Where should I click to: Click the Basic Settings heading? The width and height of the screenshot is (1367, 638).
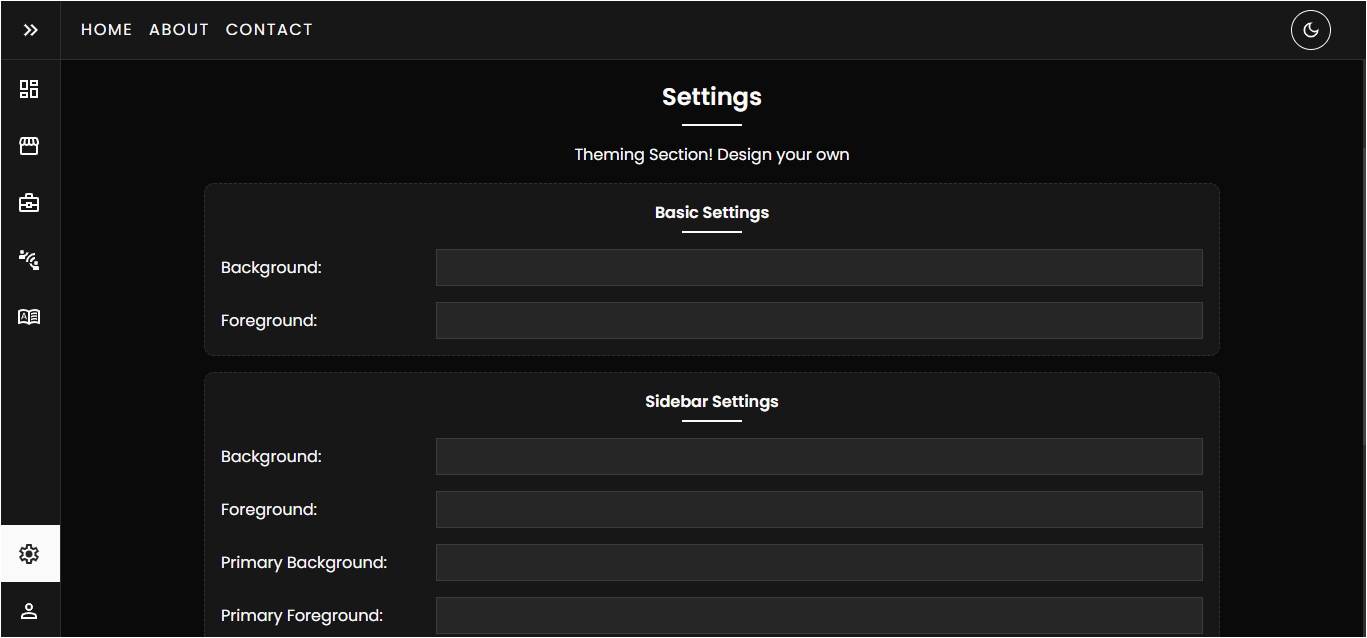coord(711,213)
